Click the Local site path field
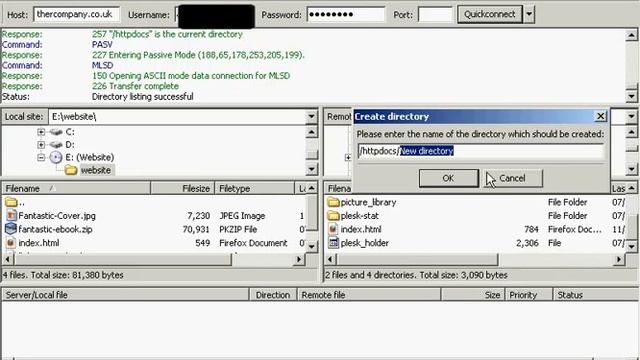Image resolution: width=640 pixels, height=360 pixels. 177,117
